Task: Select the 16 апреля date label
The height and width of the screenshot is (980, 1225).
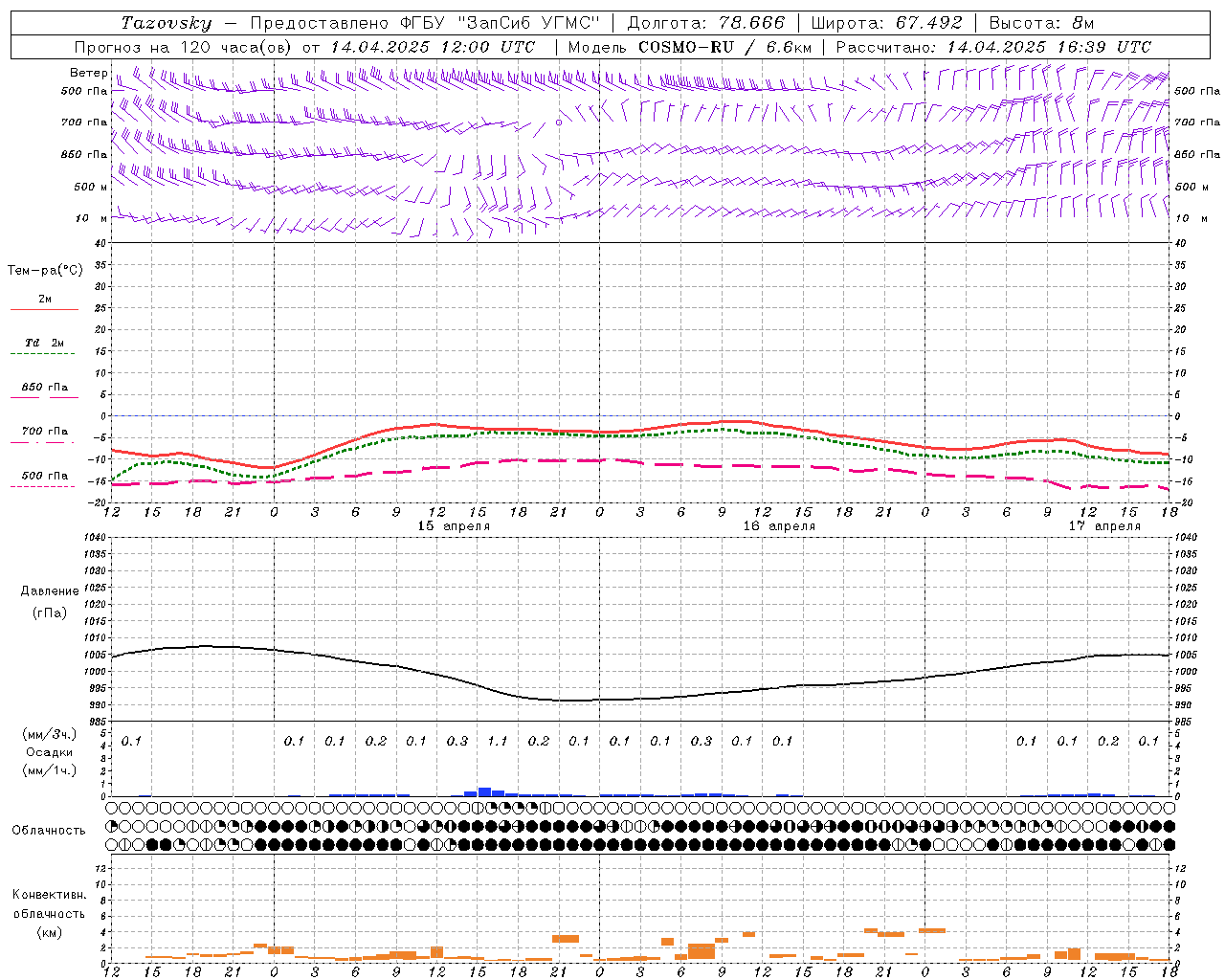Action: (x=779, y=526)
